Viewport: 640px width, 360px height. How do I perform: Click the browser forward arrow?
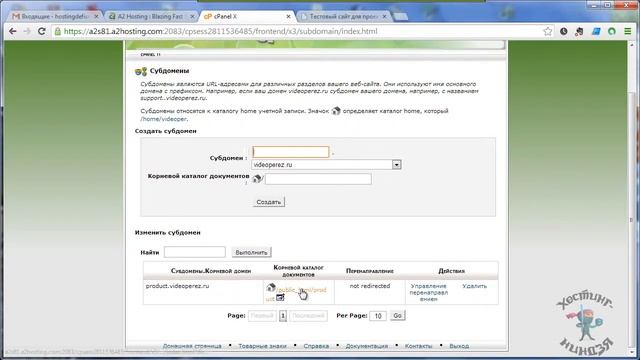pos(27,31)
